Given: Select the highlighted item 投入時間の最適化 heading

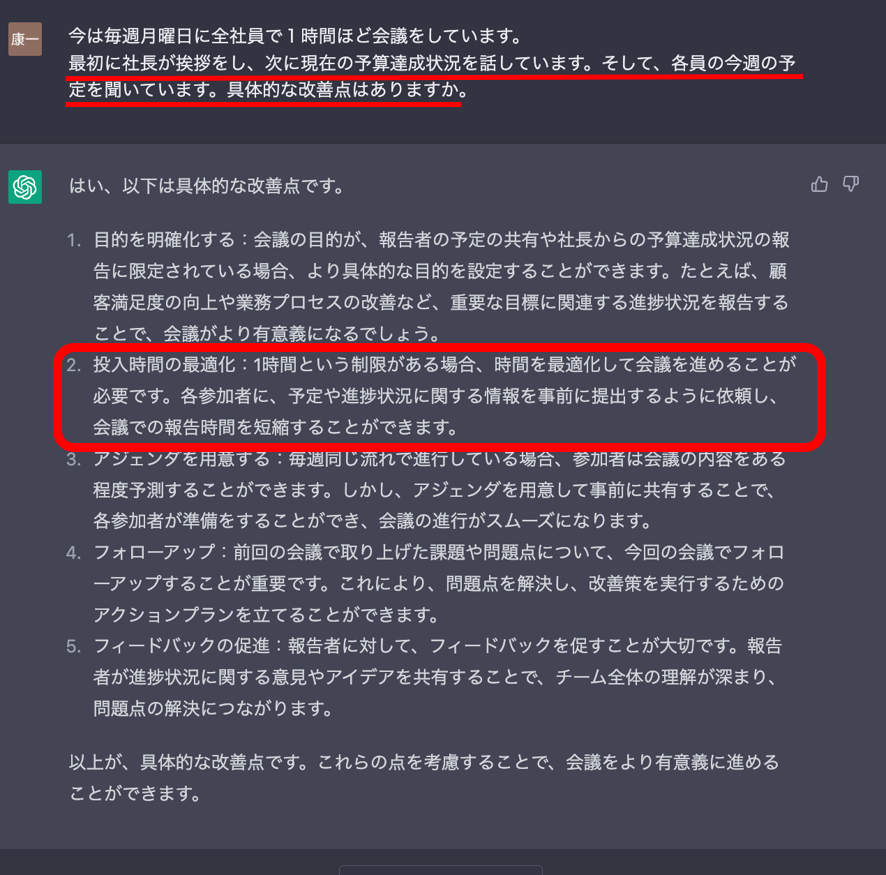Looking at the screenshot, I should [164, 365].
